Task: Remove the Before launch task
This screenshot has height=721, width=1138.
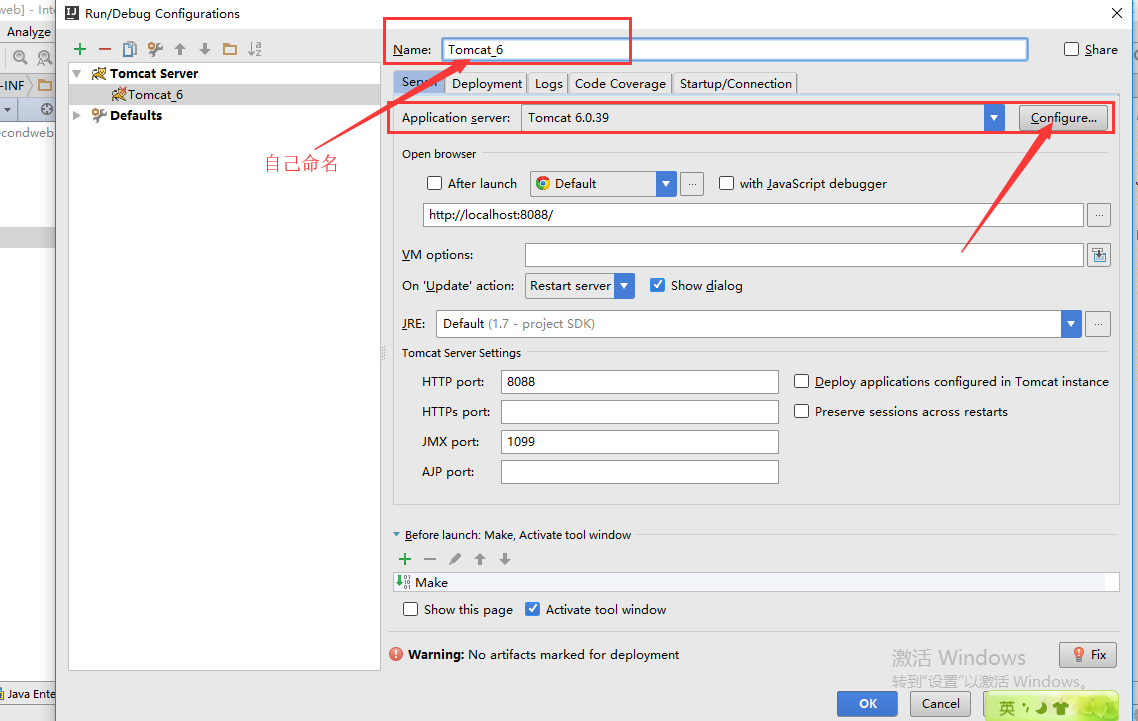Action: pos(430,558)
